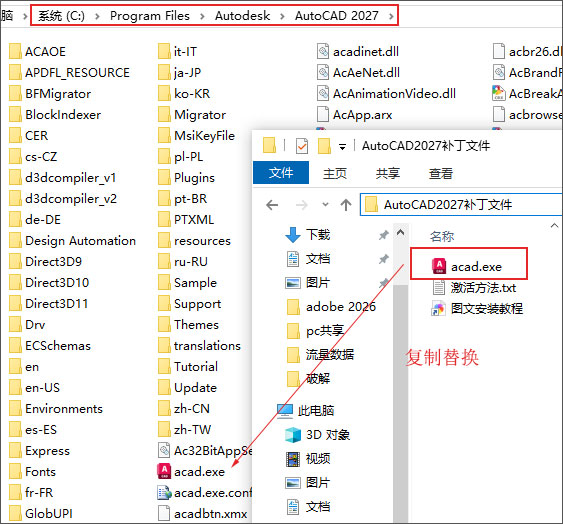Image resolution: width=563 pixels, height=524 pixels.
Task: Click the navigation pane scrollbar up arrow
Action: tap(401, 232)
